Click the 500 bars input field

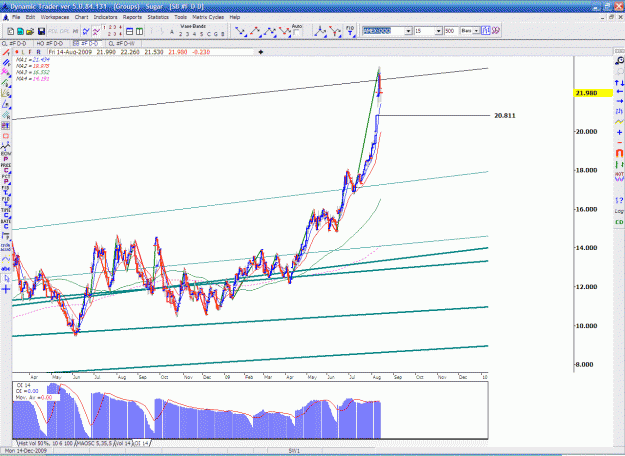coord(450,31)
